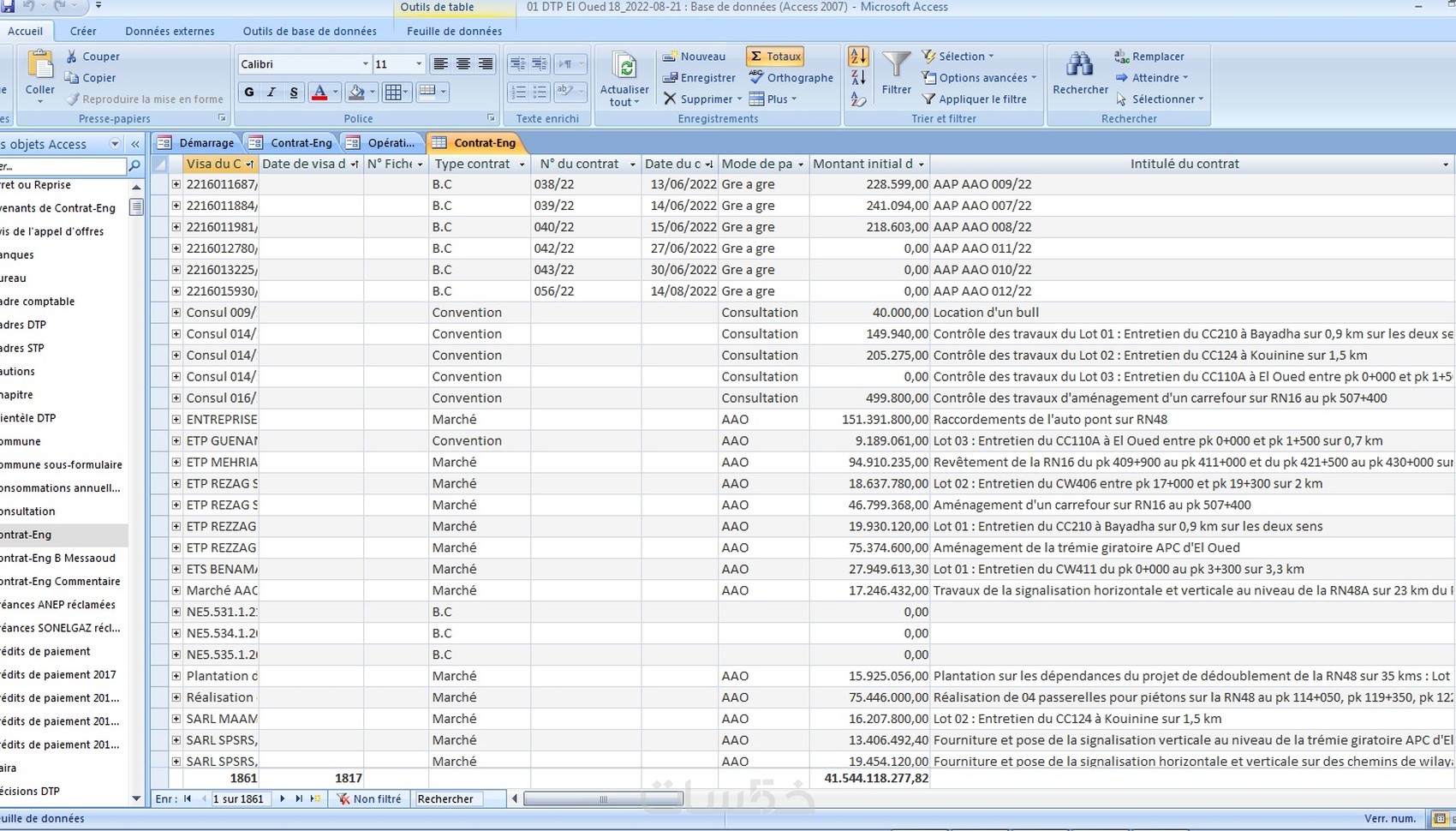The width and height of the screenshot is (1456, 831).
Task: Click the bulleted list icon
Action: coord(540,92)
